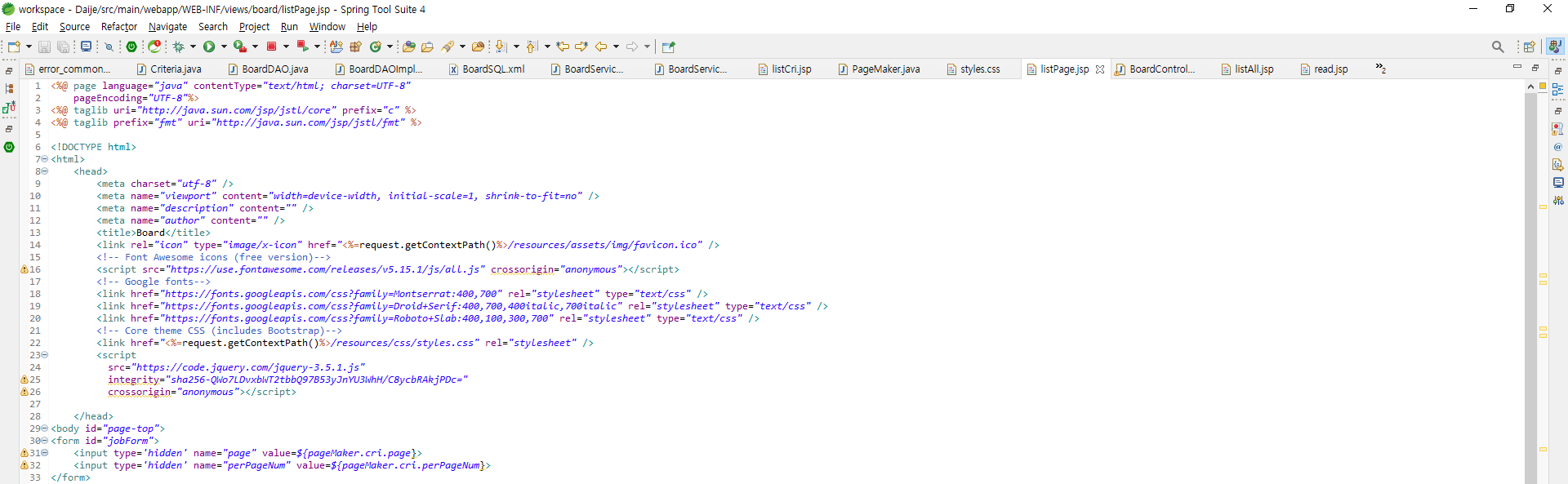The width and height of the screenshot is (1568, 484).
Task: Open the File menu
Action: coord(13,27)
